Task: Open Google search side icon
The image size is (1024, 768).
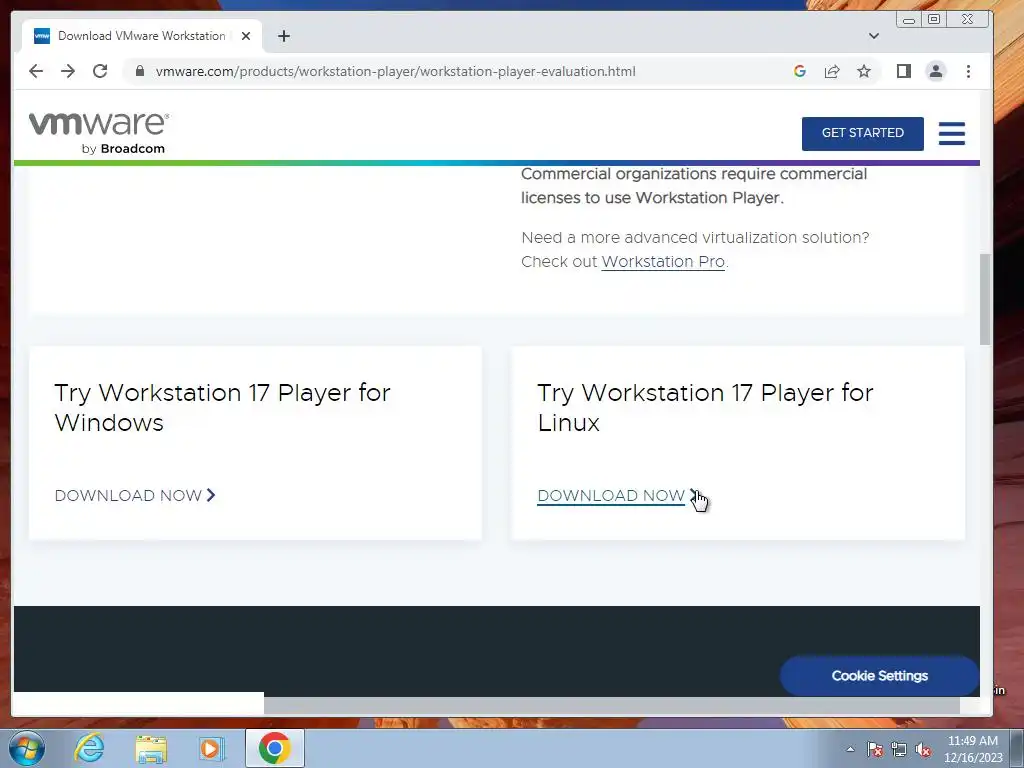Action: tap(800, 71)
